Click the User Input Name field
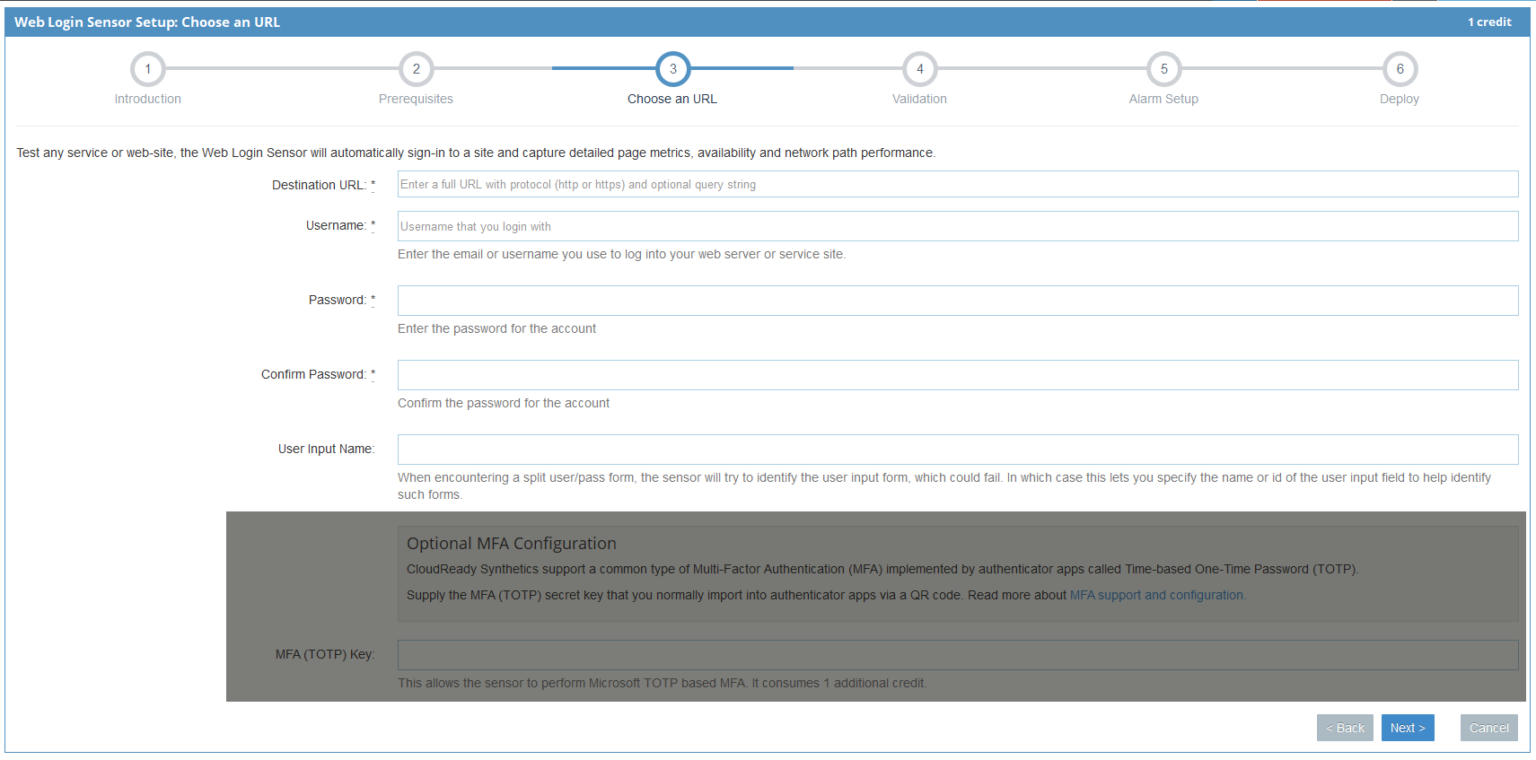 (957, 449)
